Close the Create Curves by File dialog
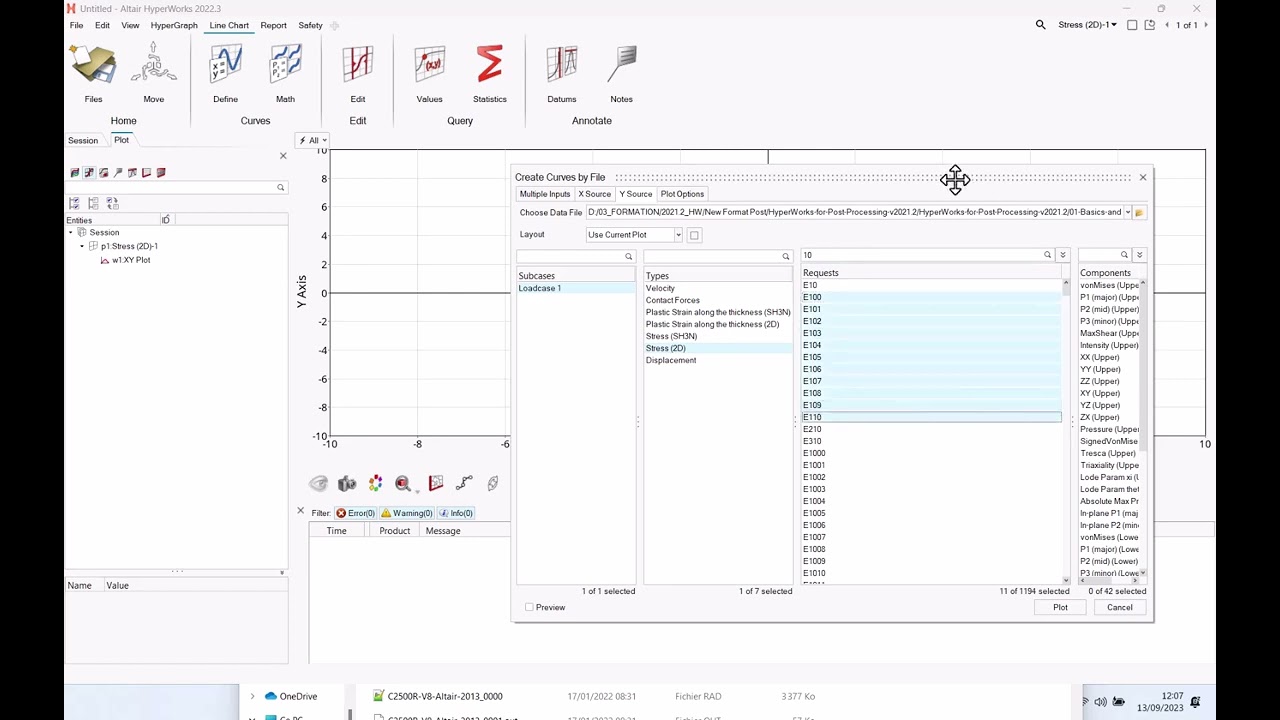This screenshot has height=720, width=1280. [1143, 177]
